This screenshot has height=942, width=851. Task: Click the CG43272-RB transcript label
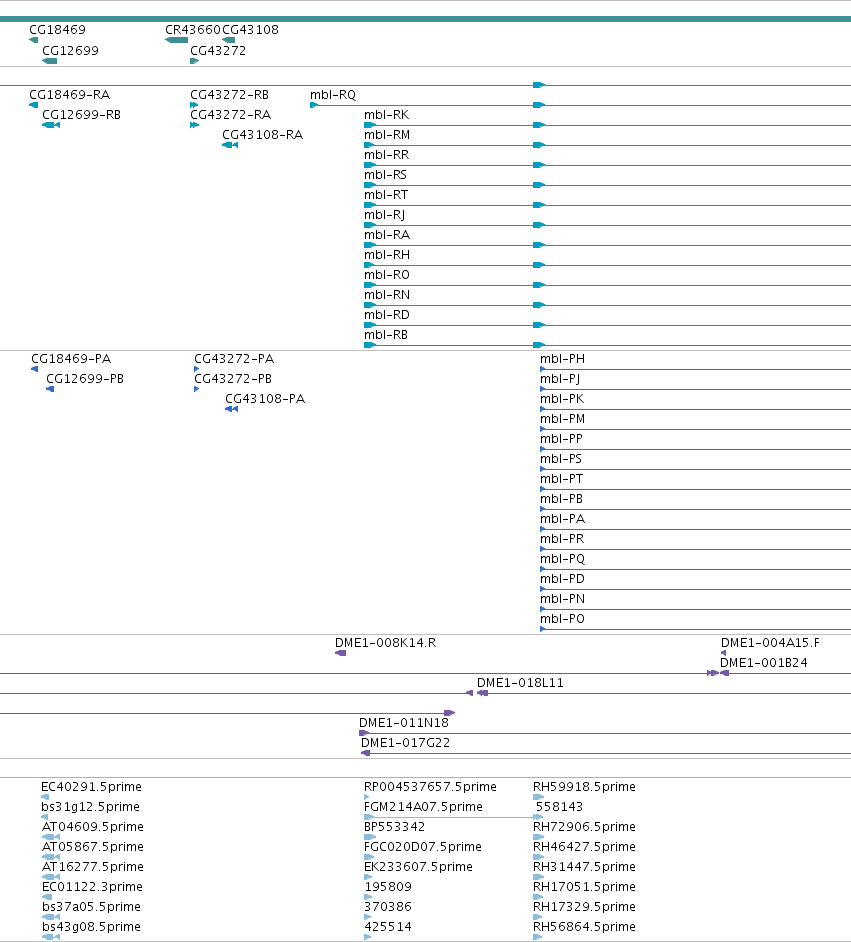(x=229, y=95)
